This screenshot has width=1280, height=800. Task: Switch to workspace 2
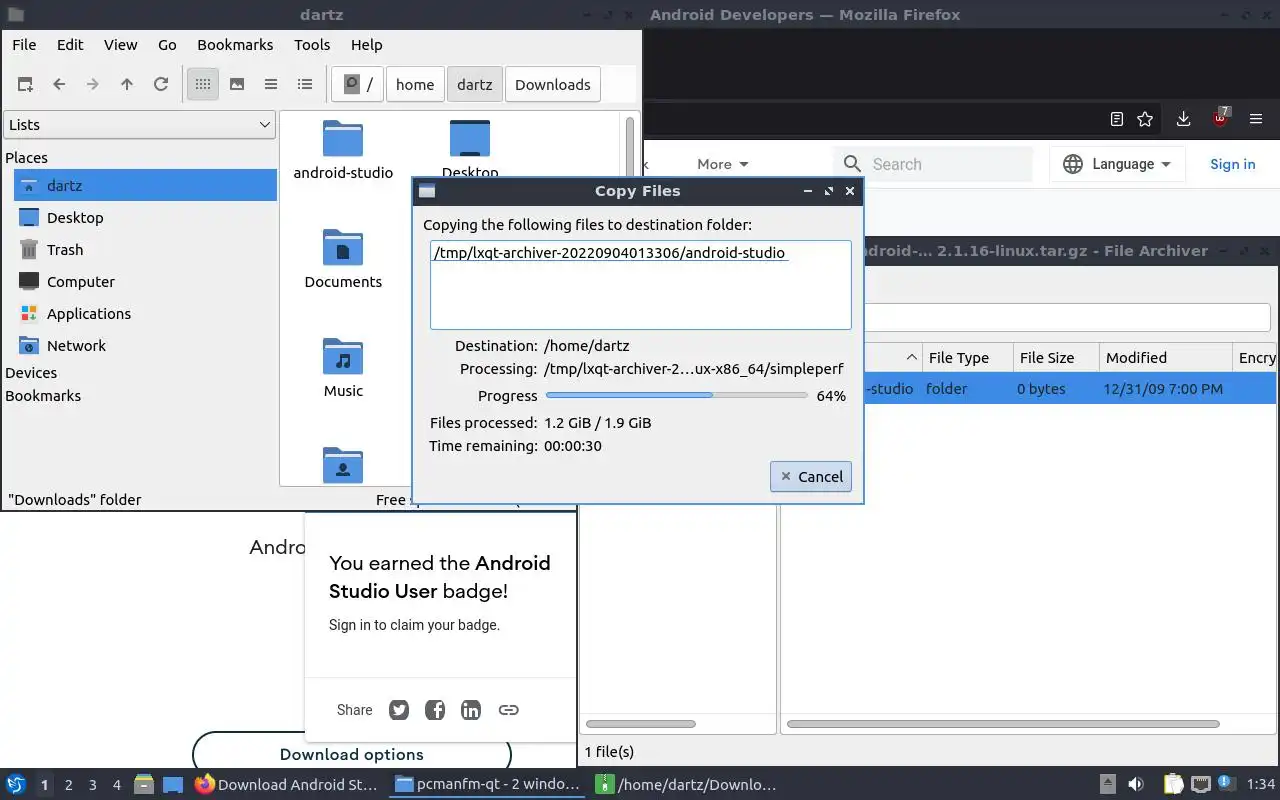(x=68, y=785)
